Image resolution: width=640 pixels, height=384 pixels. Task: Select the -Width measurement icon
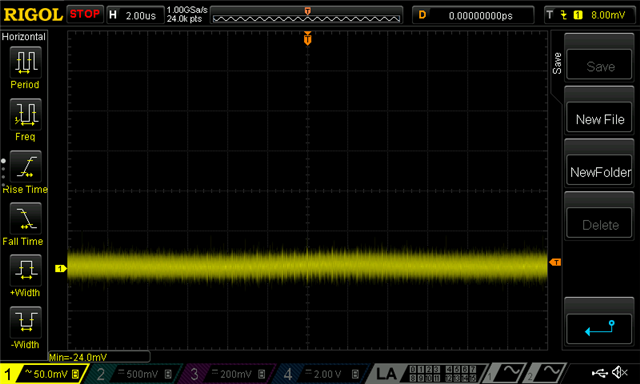[25, 322]
